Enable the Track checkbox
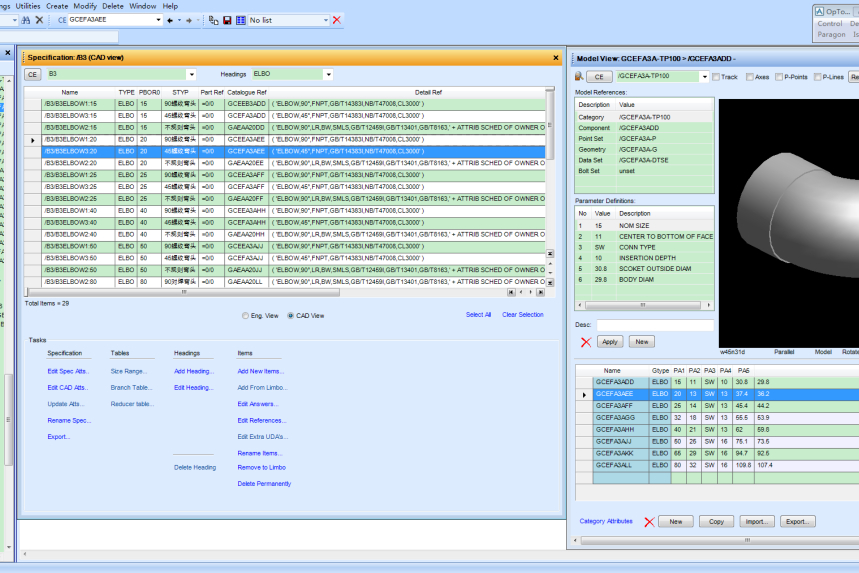Screen dimensions: 859x573 (717, 77)
